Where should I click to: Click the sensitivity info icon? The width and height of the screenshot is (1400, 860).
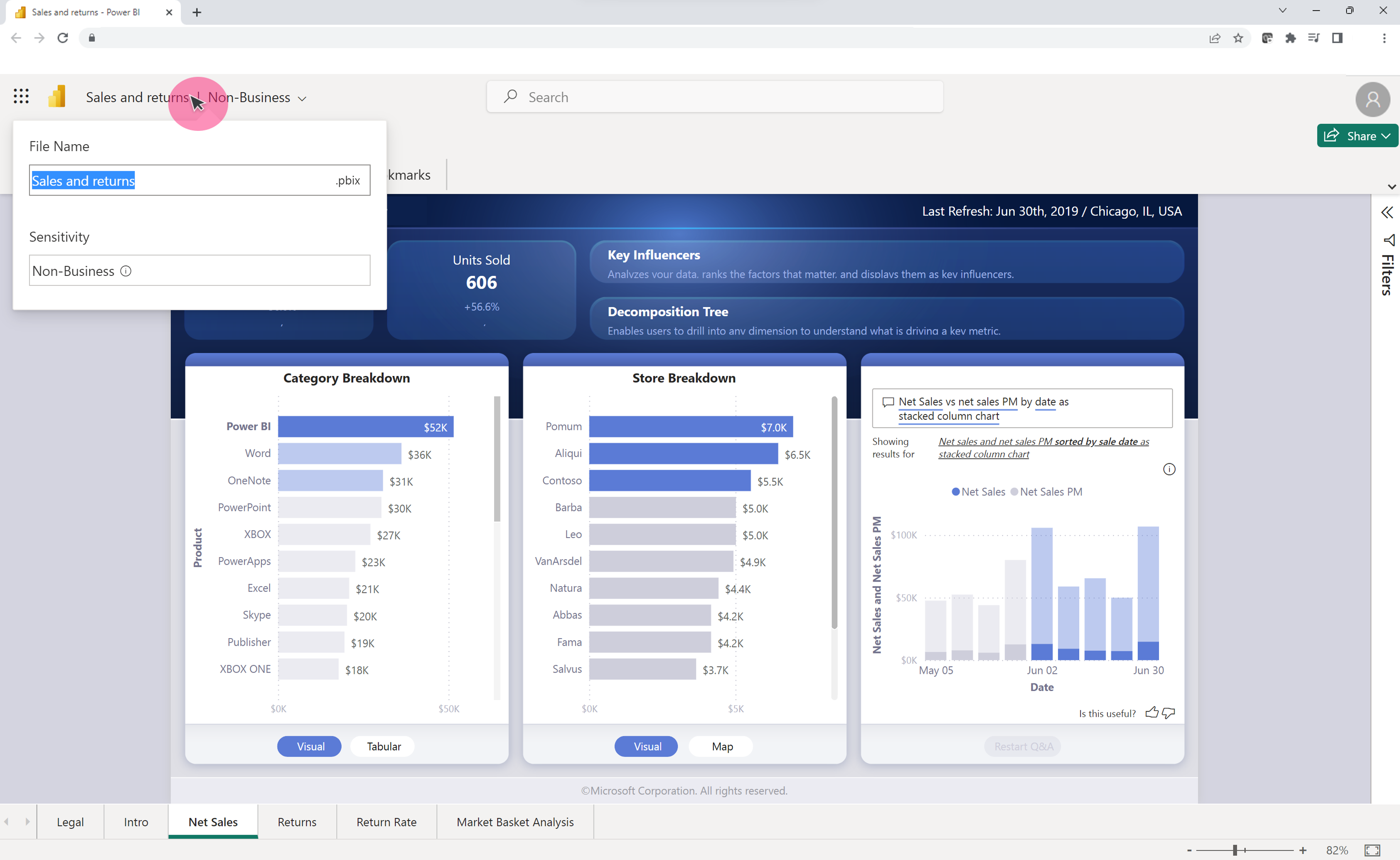(x=126, y=271)
